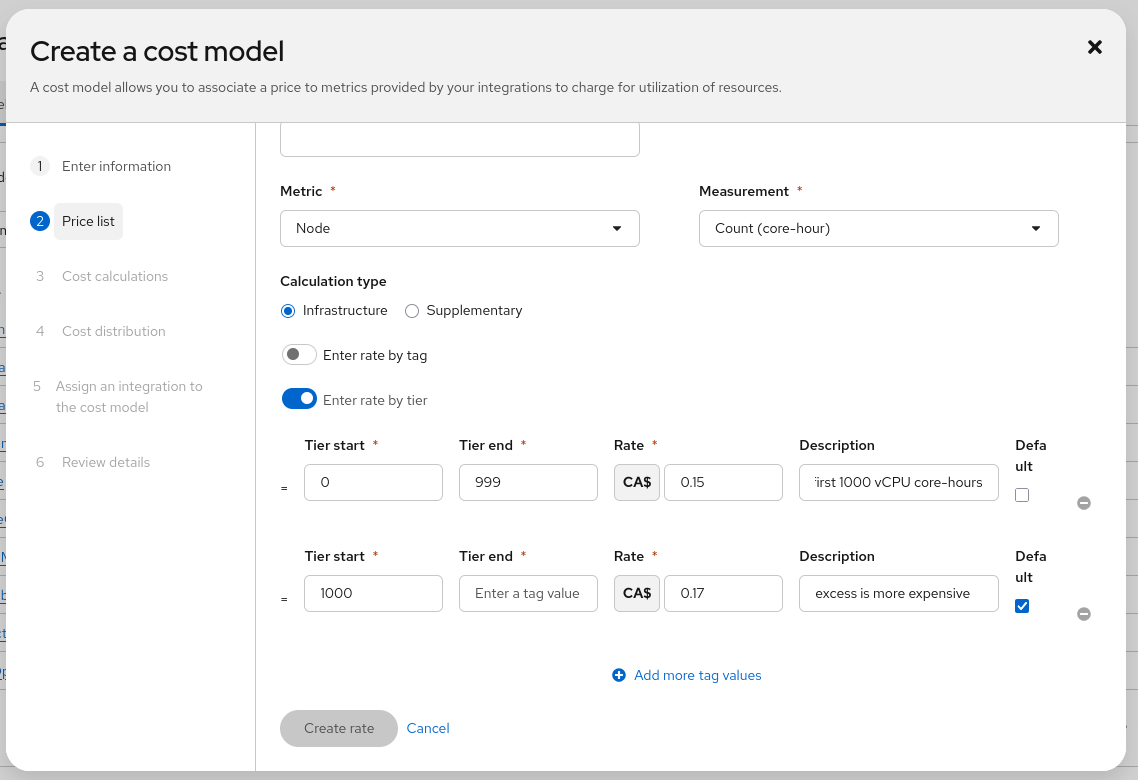The height and width of the screenshot is (780, 1138).
Task: Remove the first tier row with minus icon
Action: tap(1083, 503)
